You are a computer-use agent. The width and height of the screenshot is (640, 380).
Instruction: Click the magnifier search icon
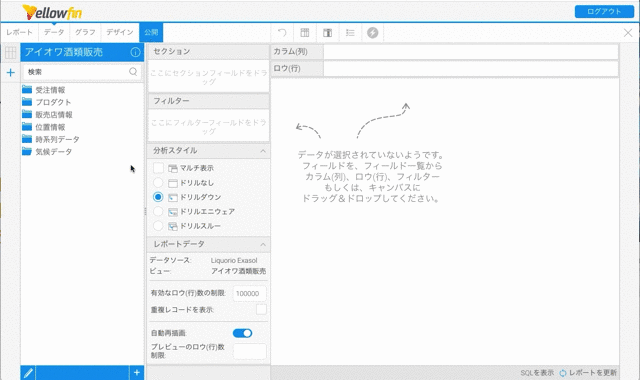(133, 72)
